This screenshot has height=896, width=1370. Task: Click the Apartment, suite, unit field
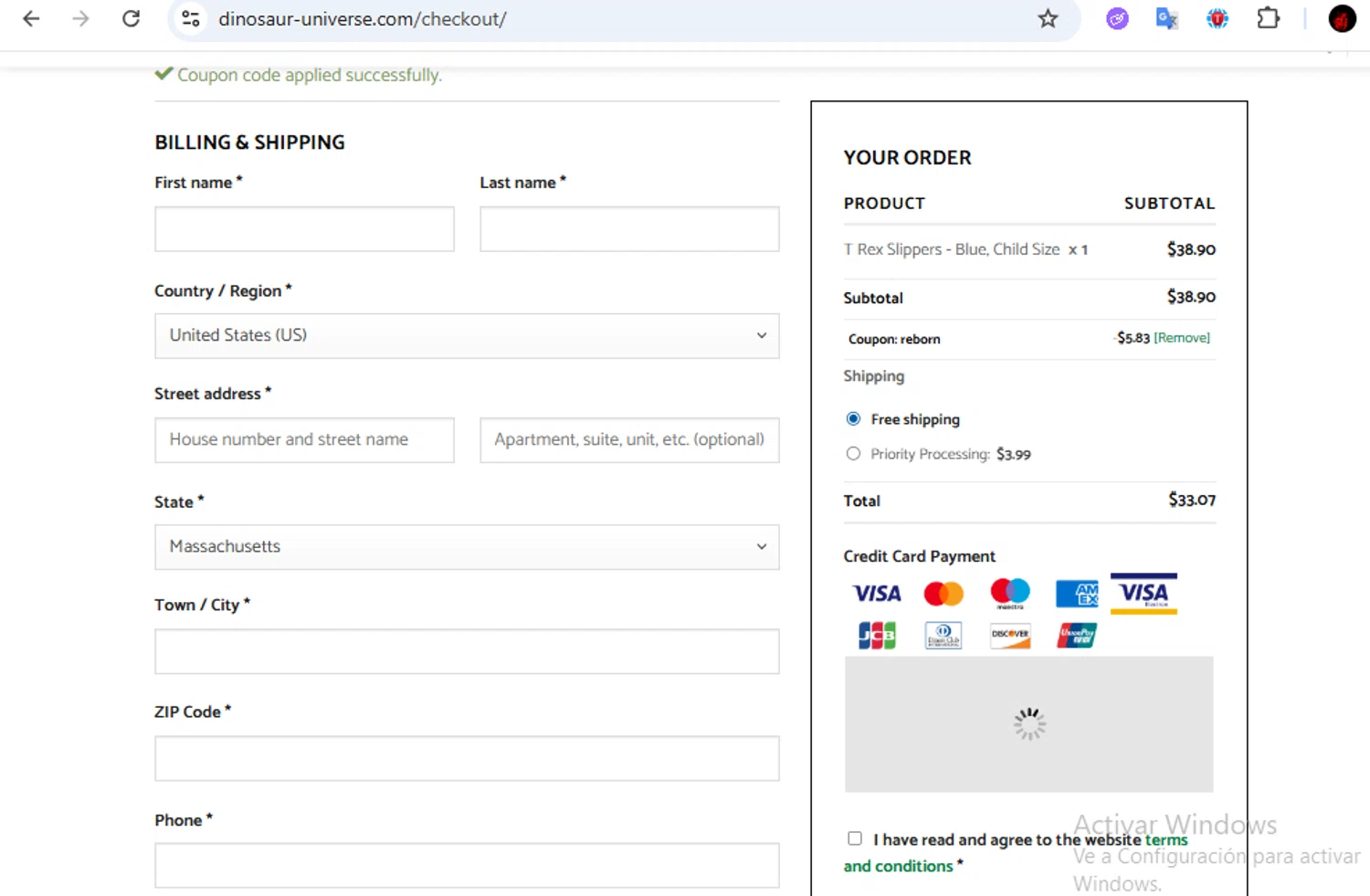(629, 439)
